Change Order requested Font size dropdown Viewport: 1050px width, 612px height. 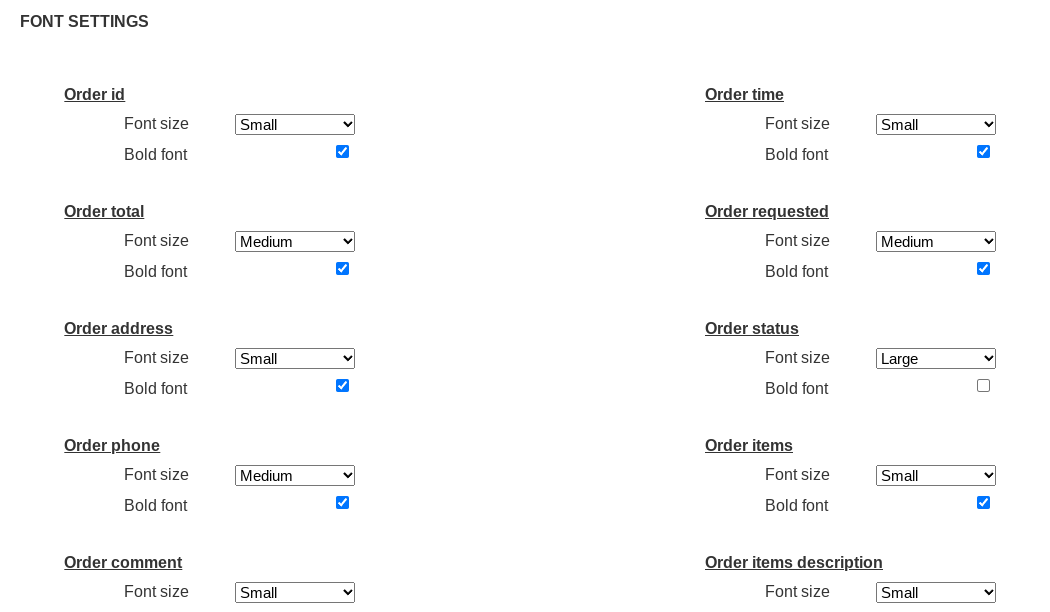click(936, 242)
